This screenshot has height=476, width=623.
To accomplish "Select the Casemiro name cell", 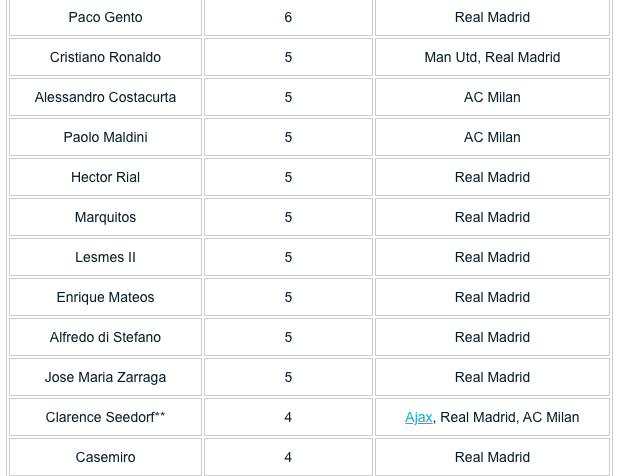I will point(105,457).
